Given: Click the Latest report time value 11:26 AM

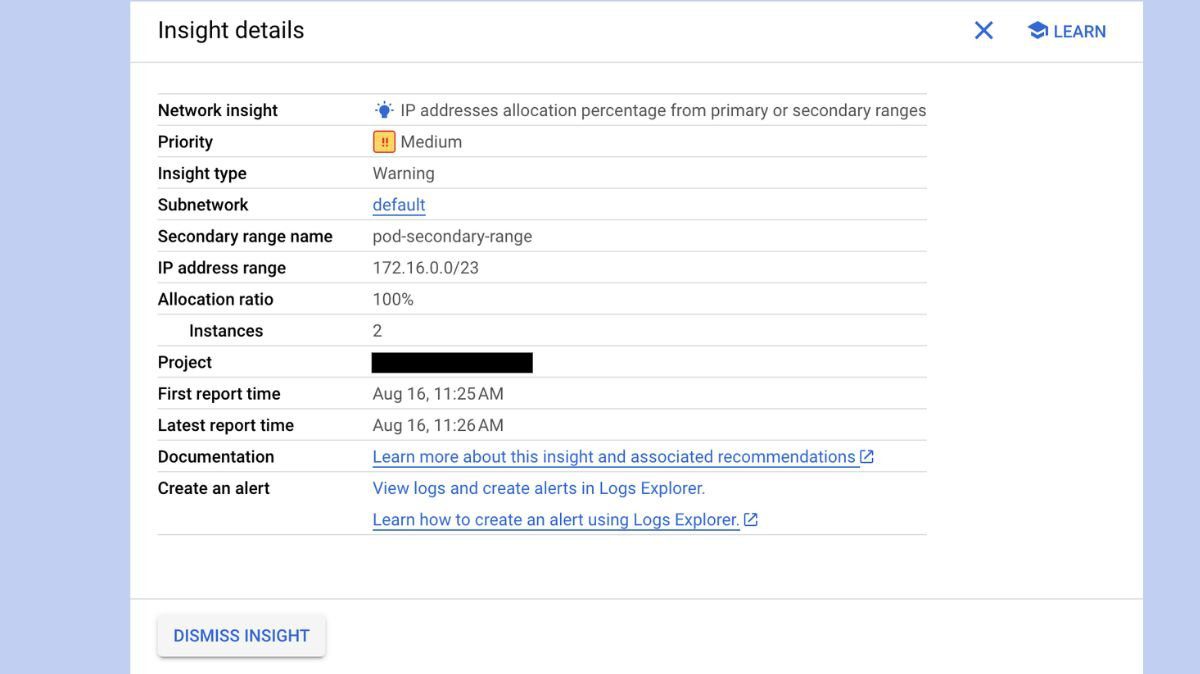Looking at the screenshot, I should 438,425.
